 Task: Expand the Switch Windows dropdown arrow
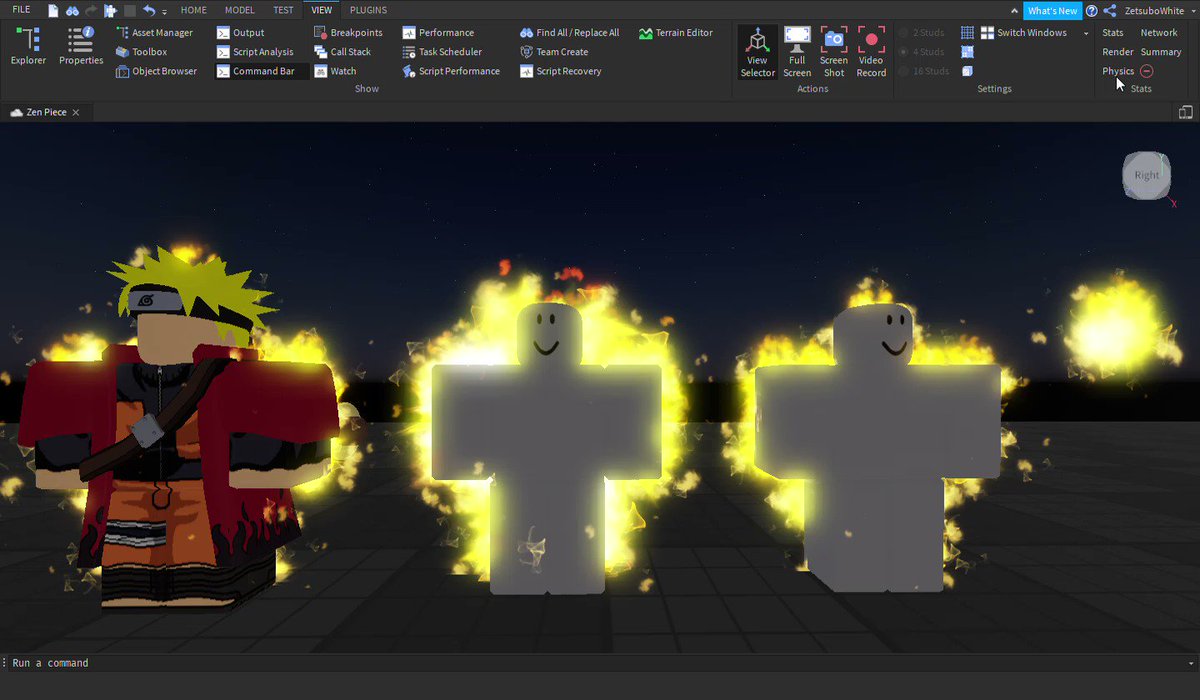1086,33
